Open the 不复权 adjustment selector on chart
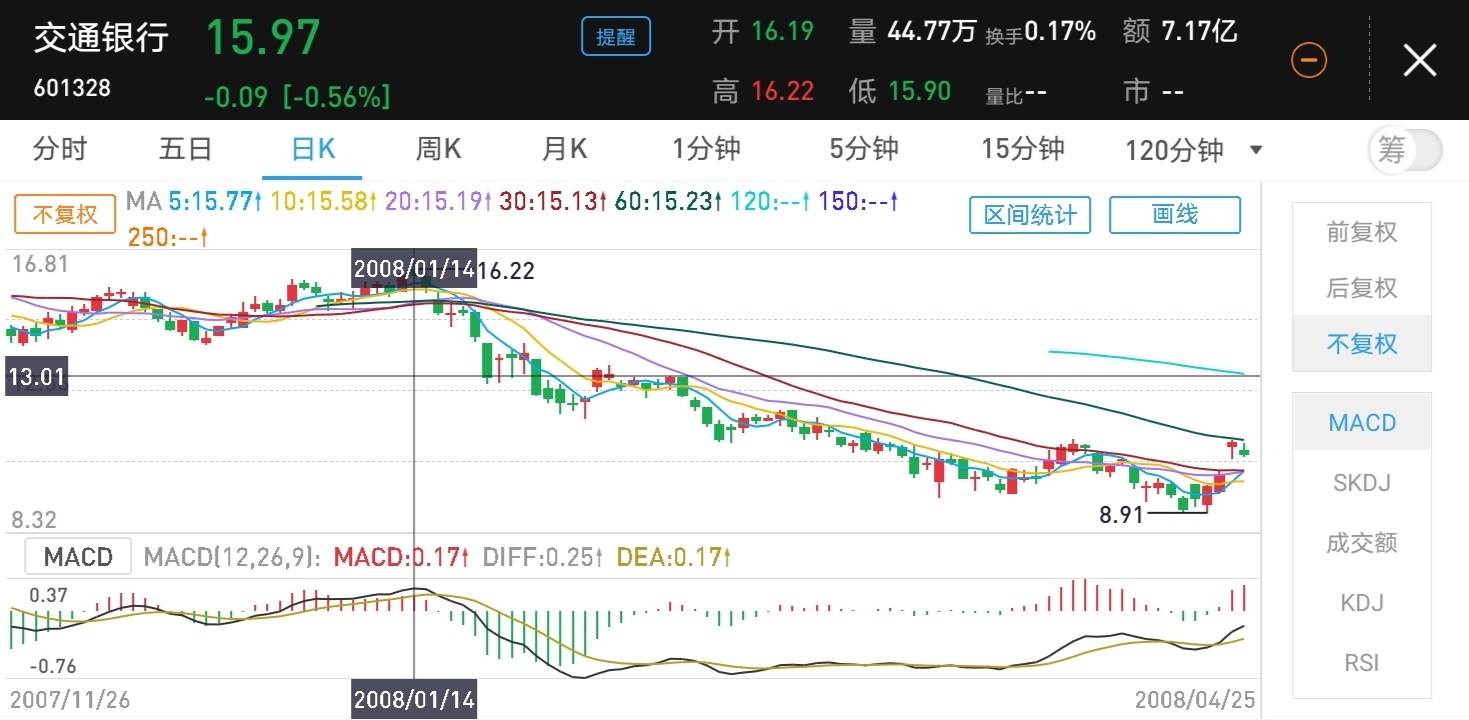Screen dimensions: 1469x720 [x=66, y=214]
